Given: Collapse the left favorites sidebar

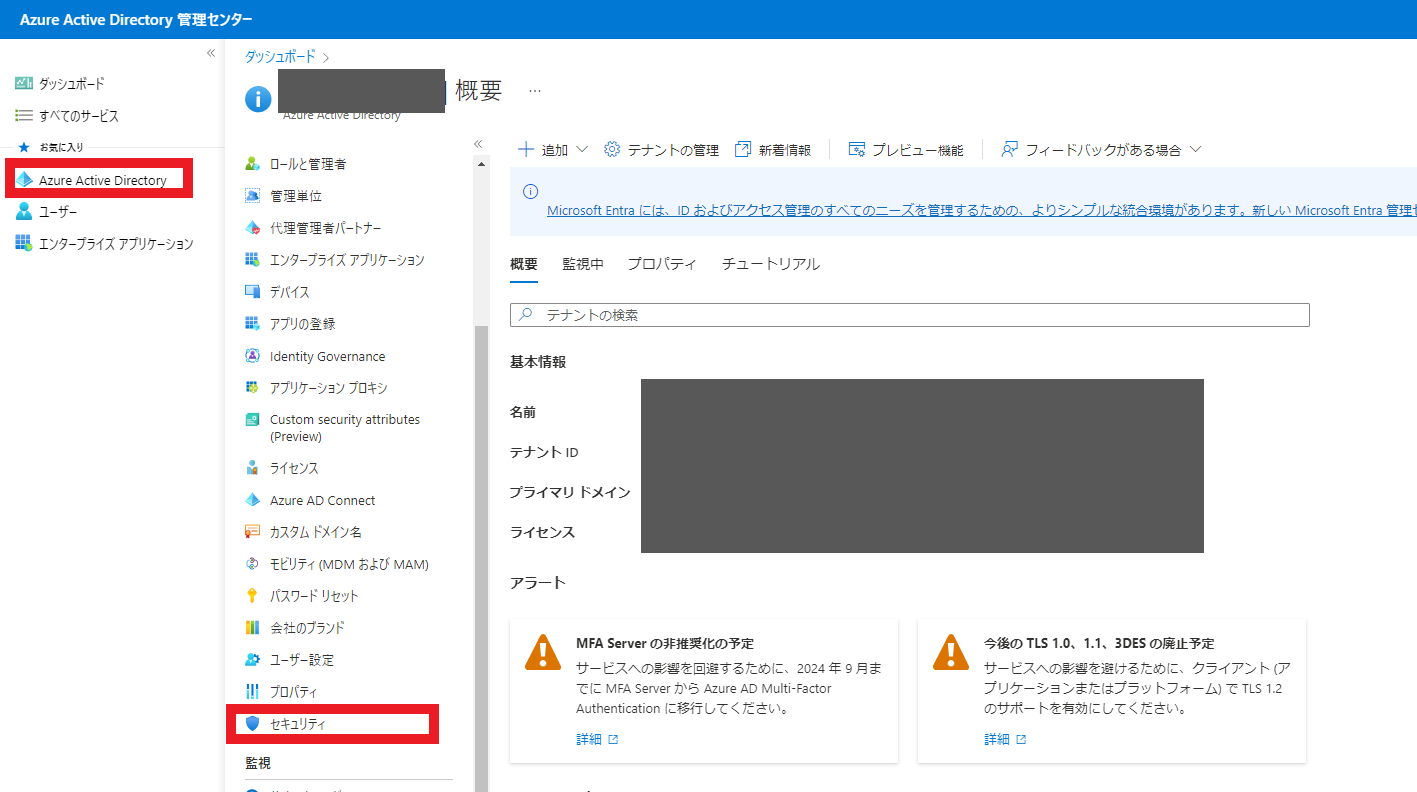Looking at the screenshot, I should coord(211,53).
